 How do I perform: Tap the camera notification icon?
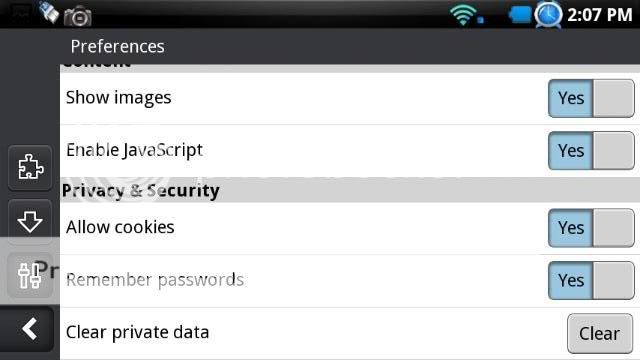78,17
